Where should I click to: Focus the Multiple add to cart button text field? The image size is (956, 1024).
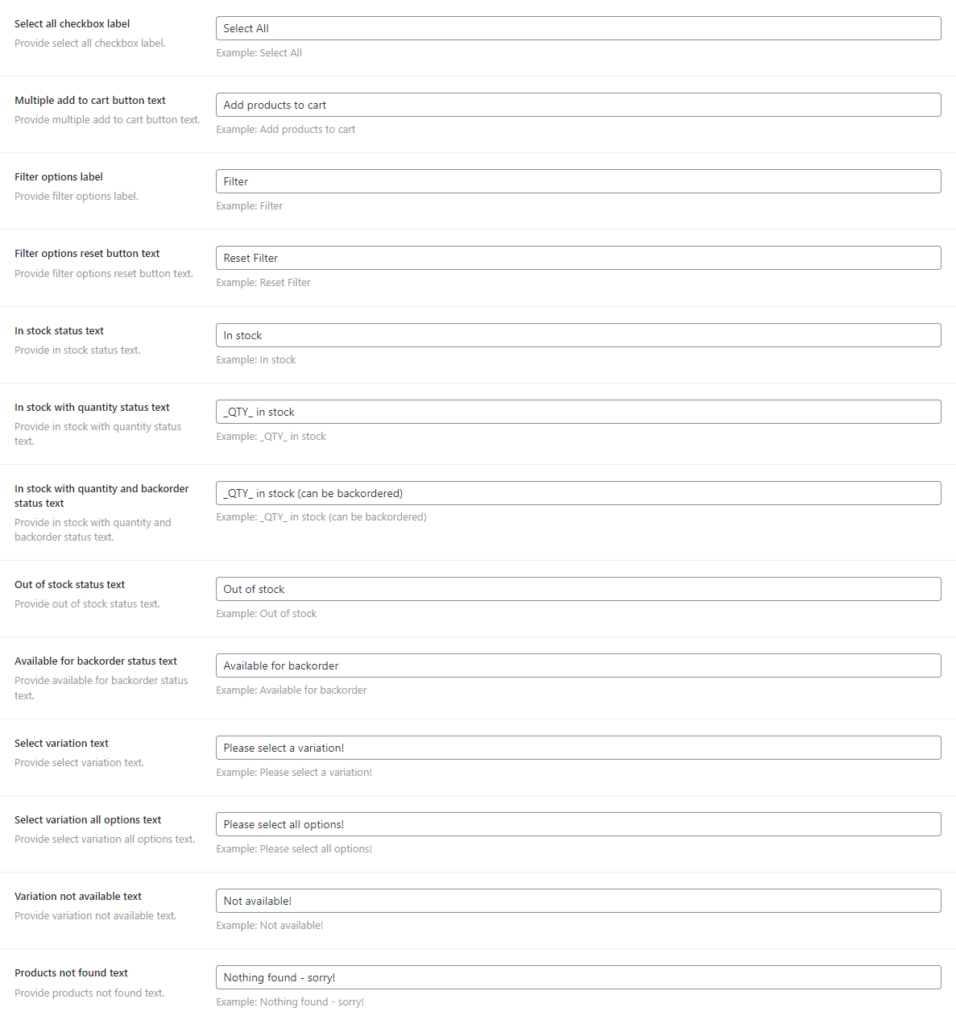pos(578,105)
